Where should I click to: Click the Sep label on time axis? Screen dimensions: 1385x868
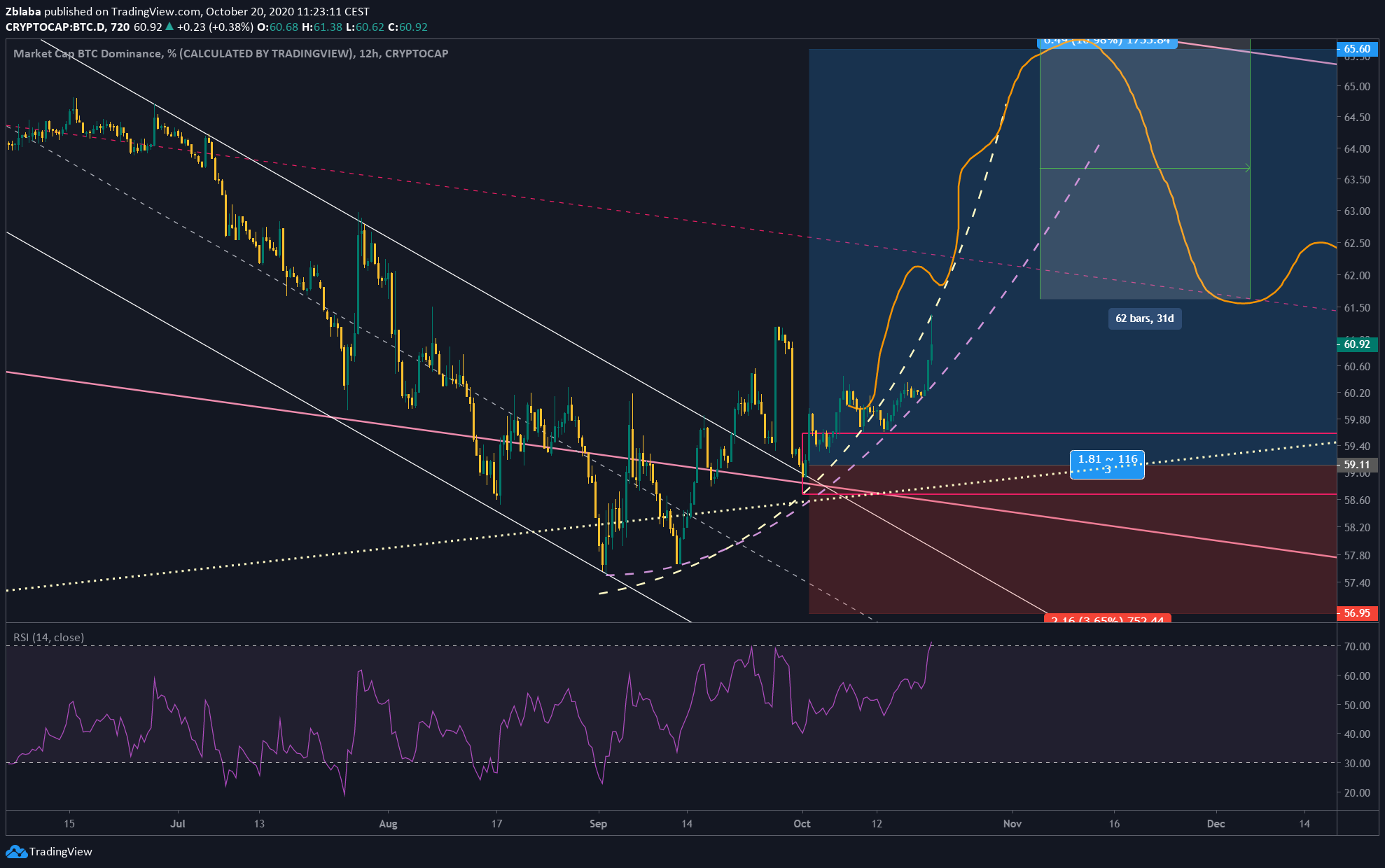tap(598, 823)
